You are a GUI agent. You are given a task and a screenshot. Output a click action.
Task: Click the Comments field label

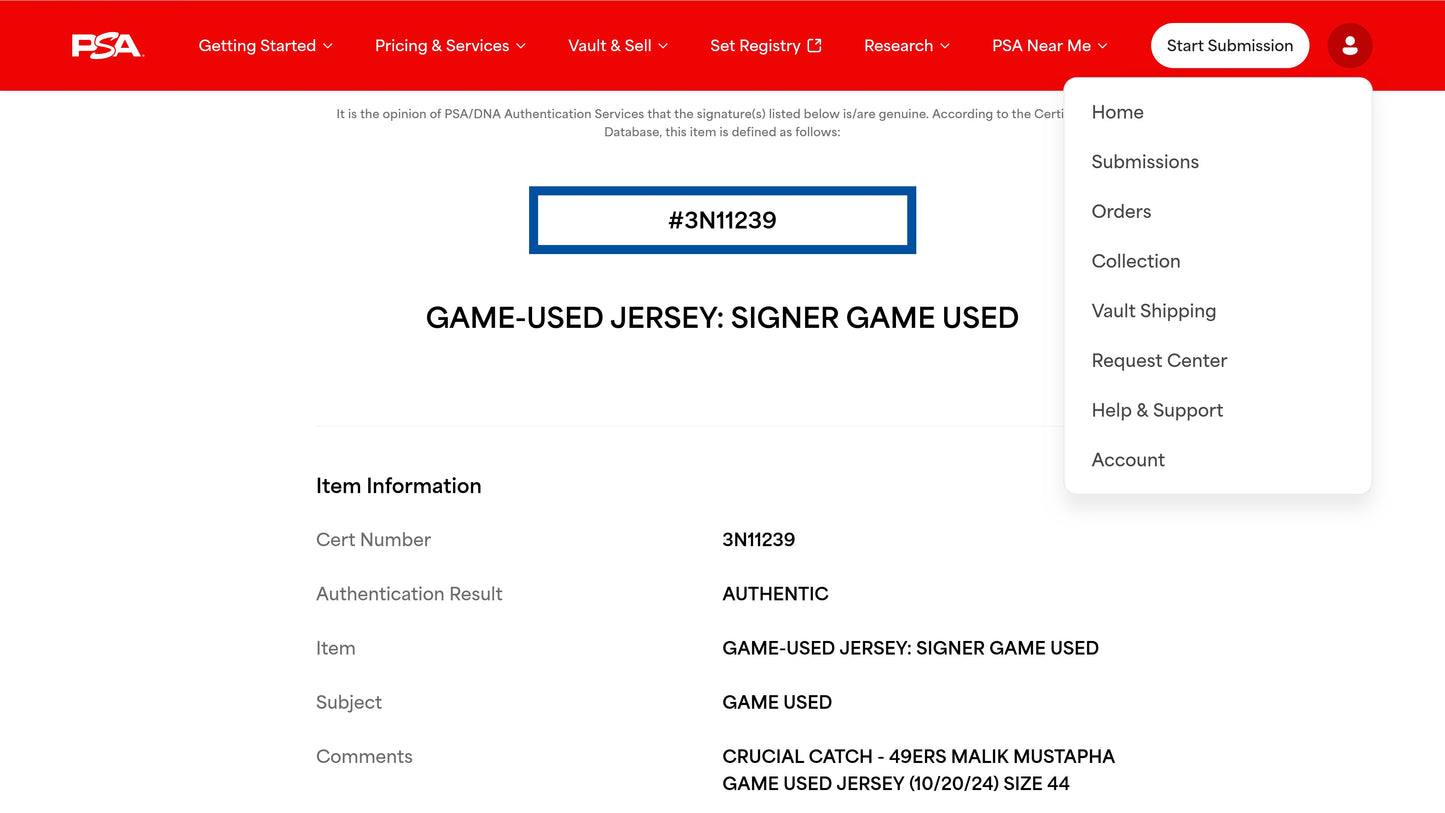point(364,757)
